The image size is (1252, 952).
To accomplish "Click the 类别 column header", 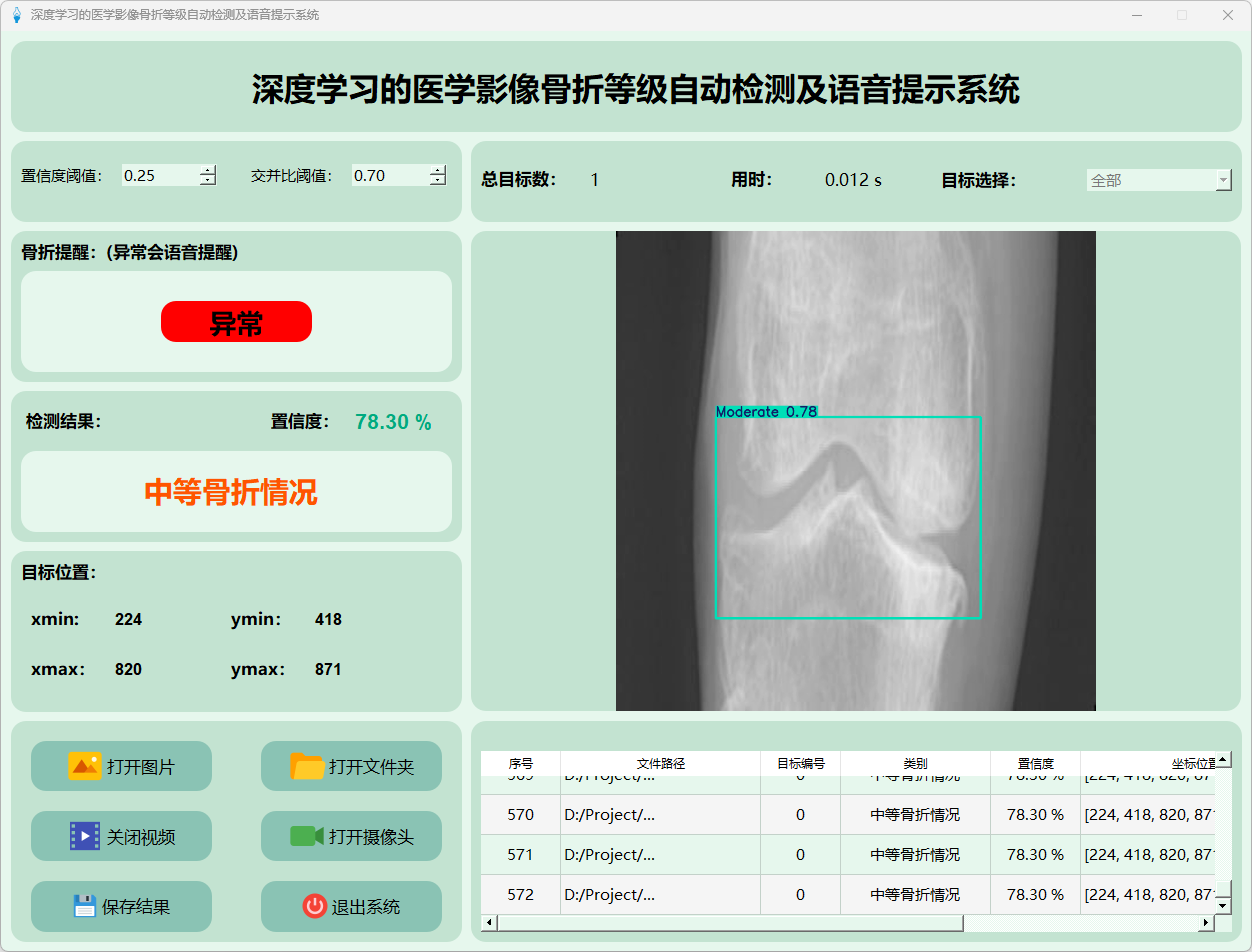I will (915, 763).
